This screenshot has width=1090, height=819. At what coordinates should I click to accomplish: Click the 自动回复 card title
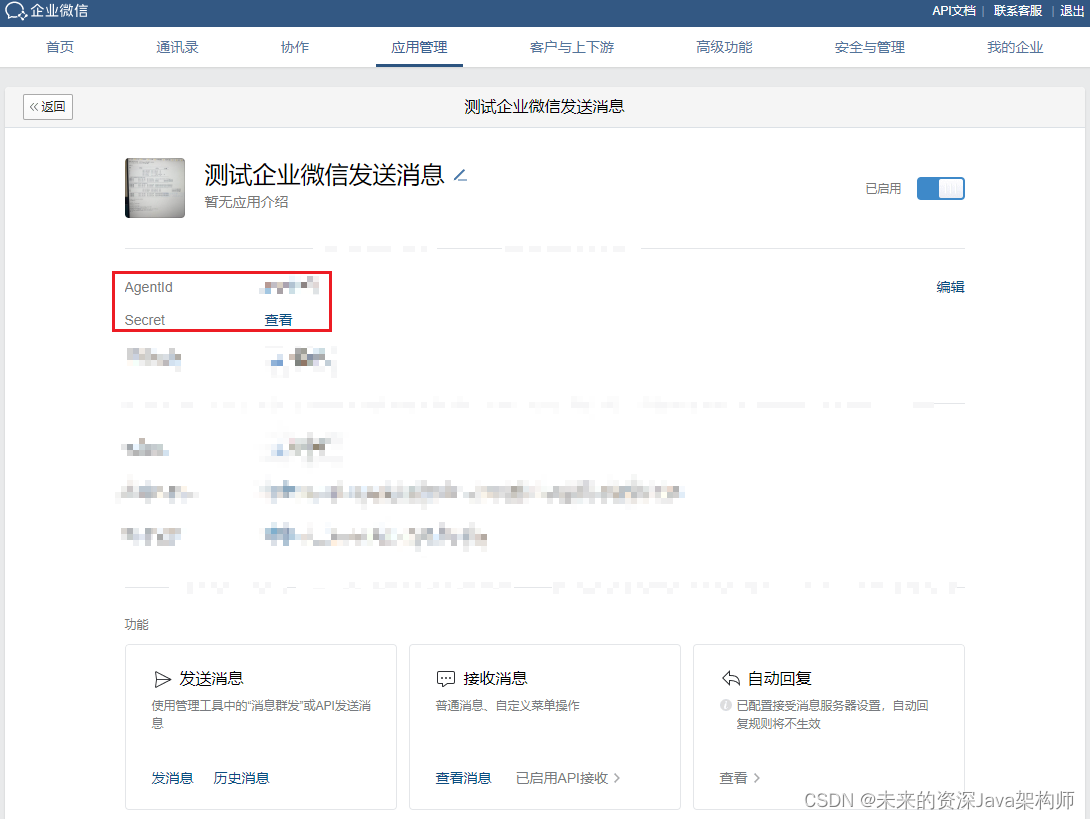(x=779, y=679)
